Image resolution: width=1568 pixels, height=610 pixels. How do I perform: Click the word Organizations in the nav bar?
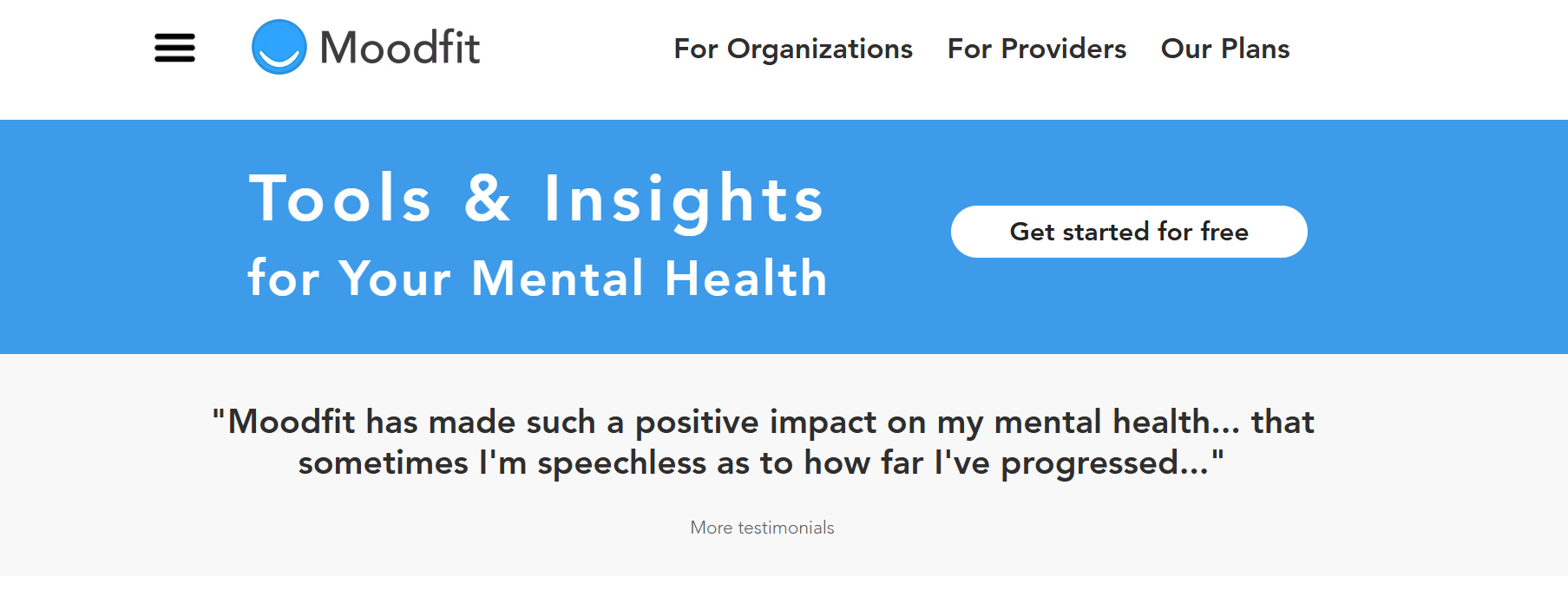[820, 49]
